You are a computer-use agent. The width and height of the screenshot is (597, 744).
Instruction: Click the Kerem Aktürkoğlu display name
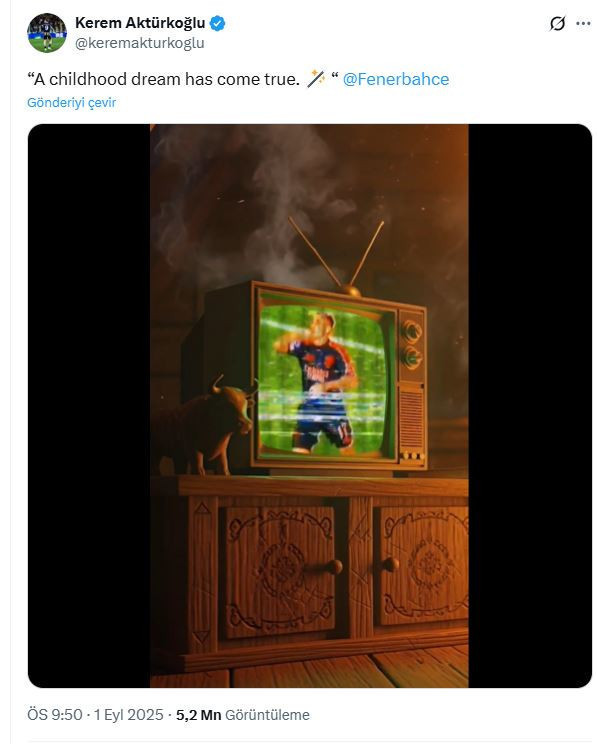click(140, 23)
